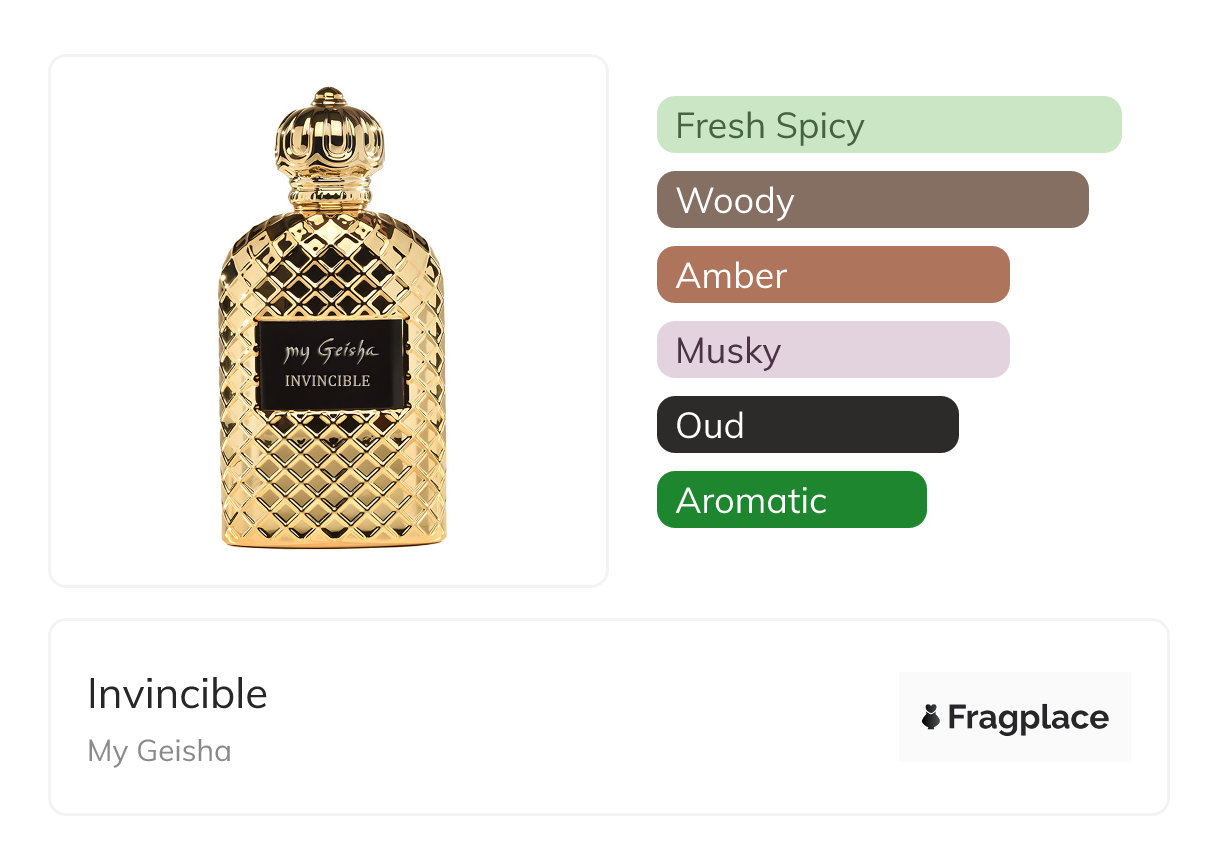Pick the lilac Musky accord bar
Image resolution: width=1218 pixels, height=864 pixels.
[x=832, y=350]
